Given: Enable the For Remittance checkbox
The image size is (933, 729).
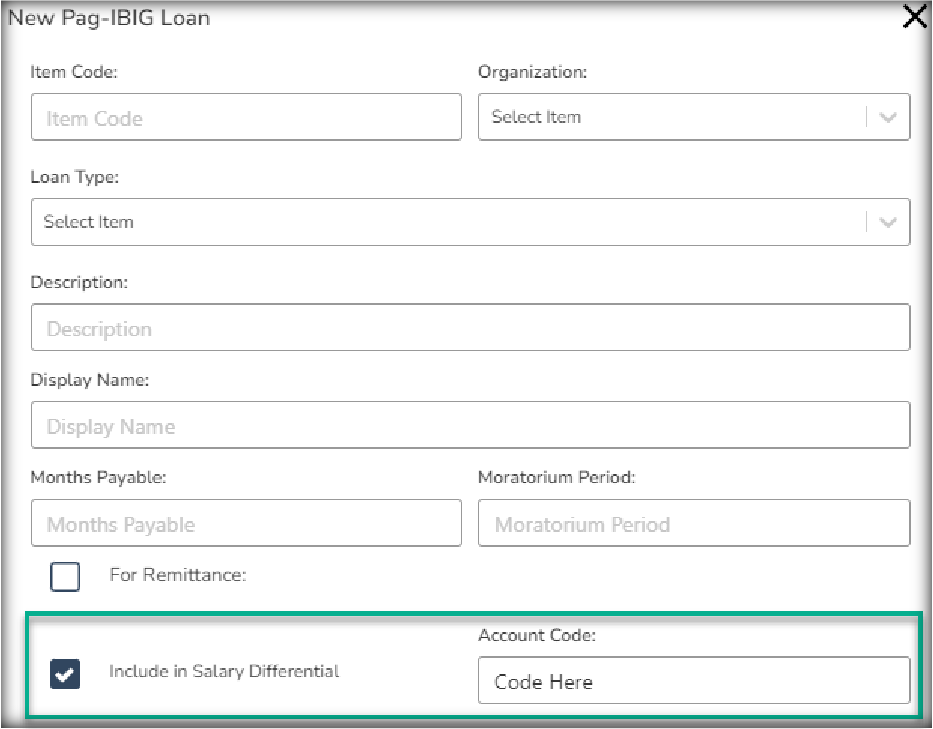Looking at the screenshot, I should pyautogui.click(x=65, y=576).
